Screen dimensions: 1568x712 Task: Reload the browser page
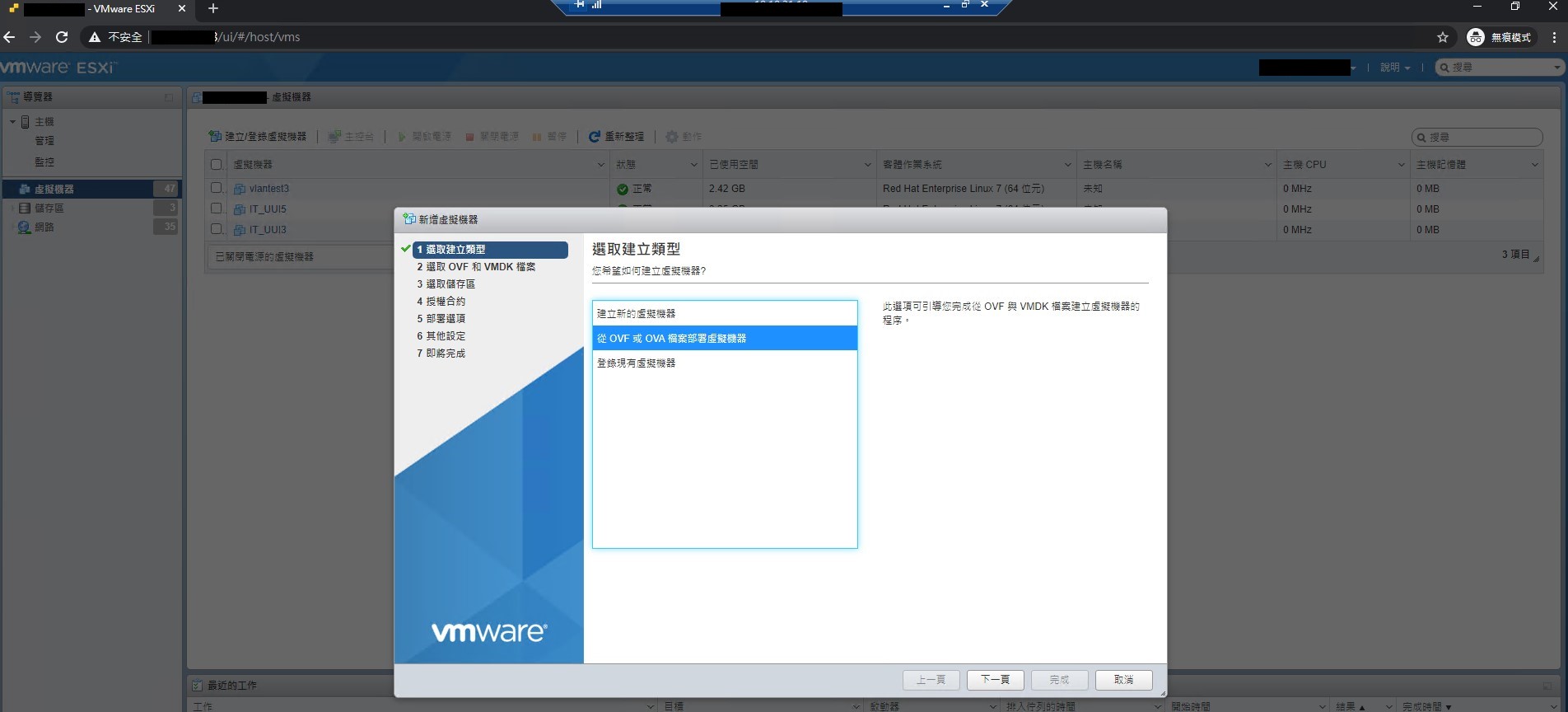[62, 37]
